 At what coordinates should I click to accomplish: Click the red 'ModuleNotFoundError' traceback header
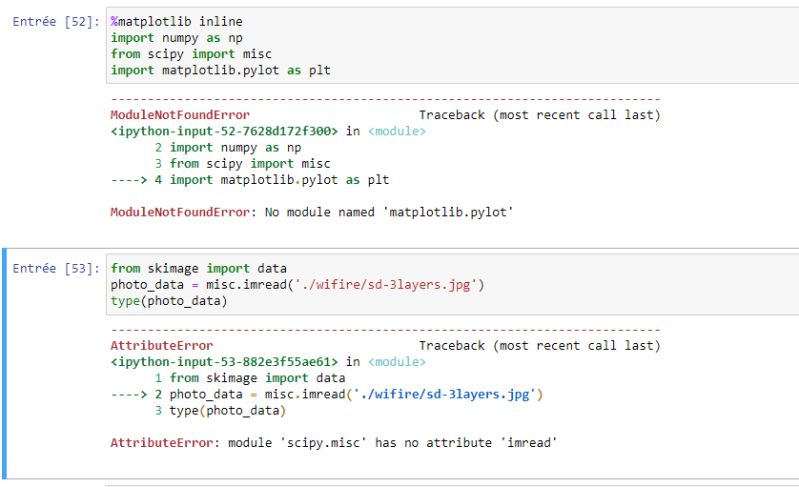180,115
